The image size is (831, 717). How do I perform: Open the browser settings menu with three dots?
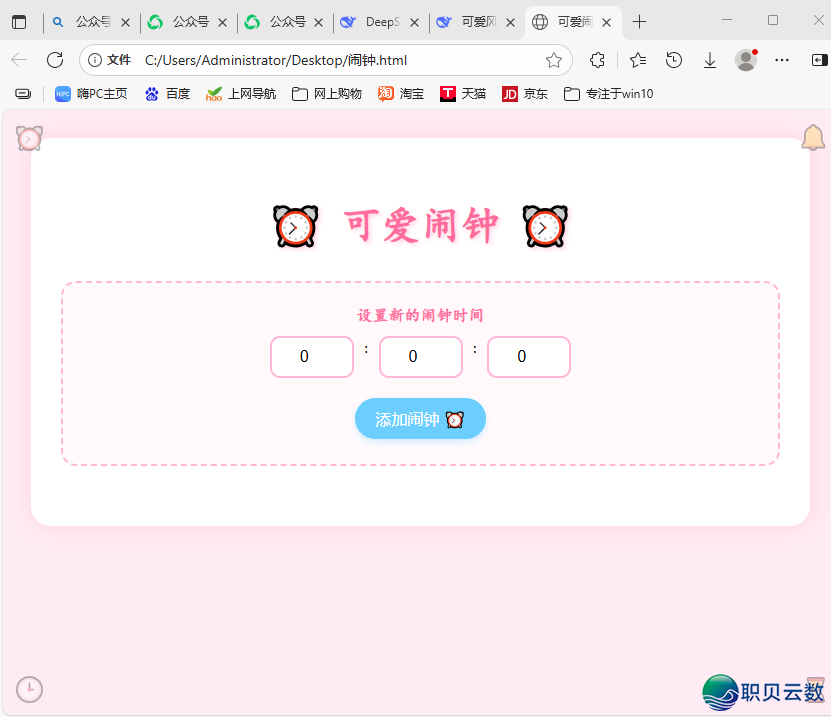coord(782,60)
